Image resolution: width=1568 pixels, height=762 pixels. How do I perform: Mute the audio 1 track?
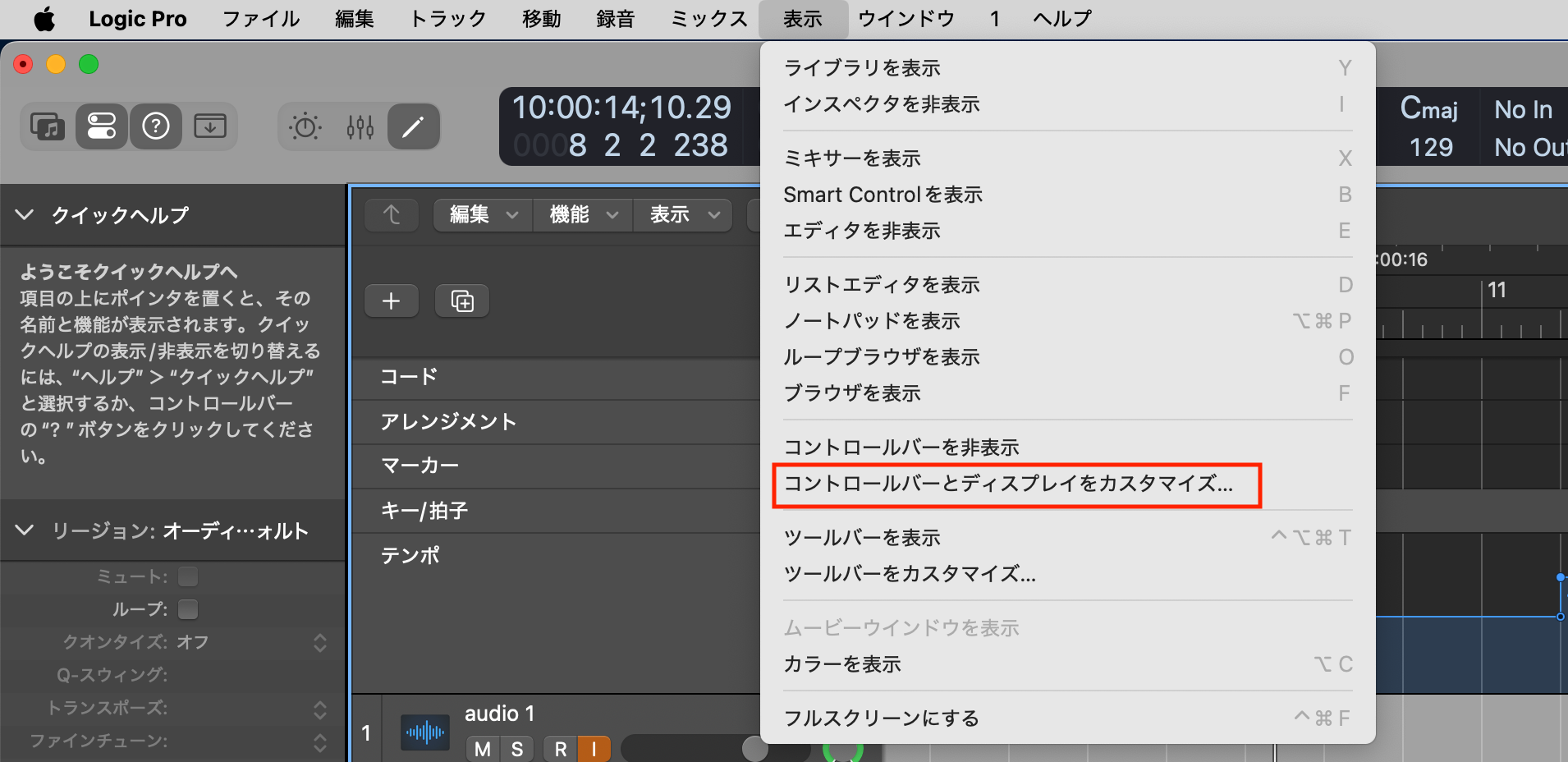click(483, 749)
